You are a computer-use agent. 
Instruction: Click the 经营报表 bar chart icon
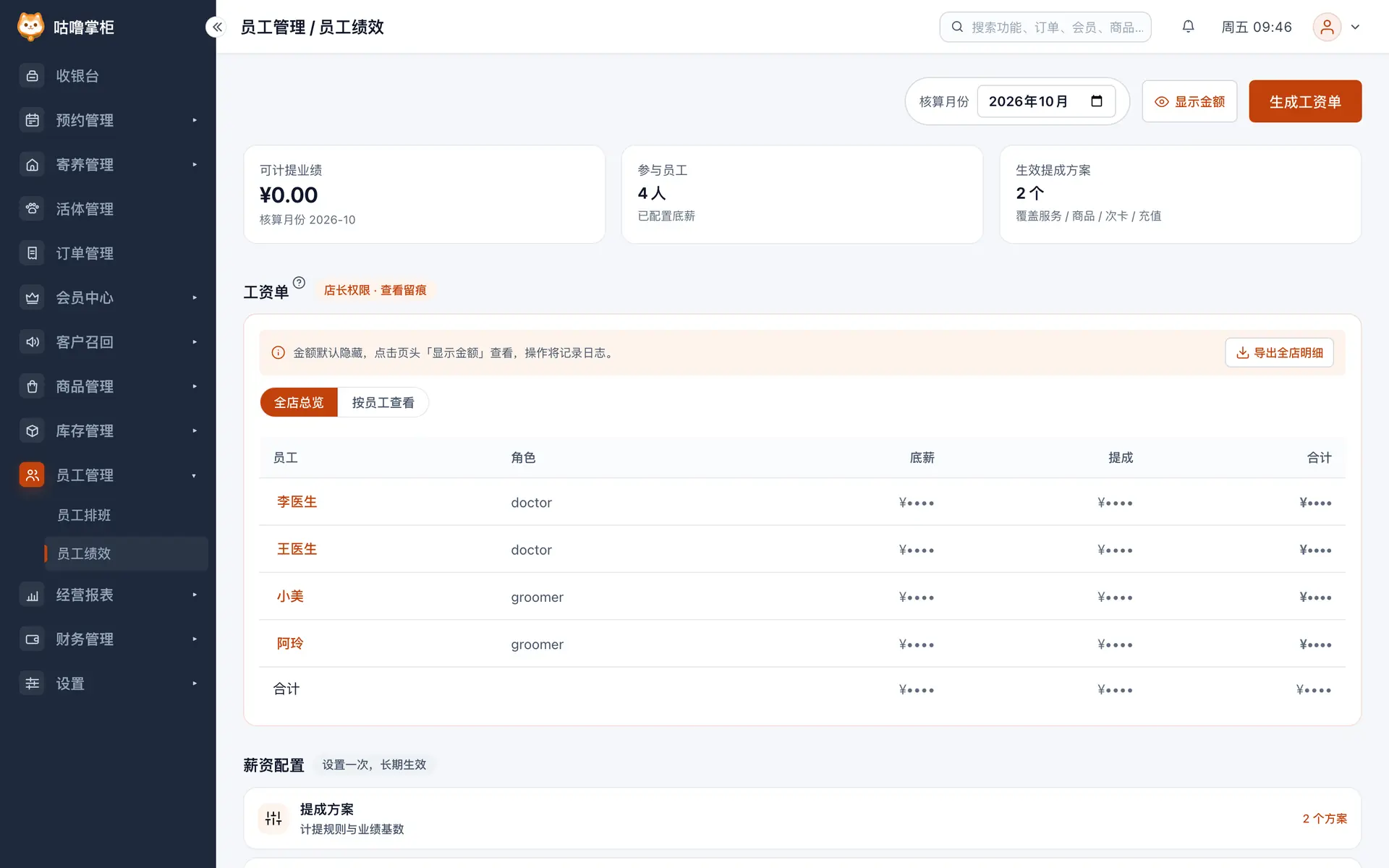pyautogui.click(x=32, y=595)
